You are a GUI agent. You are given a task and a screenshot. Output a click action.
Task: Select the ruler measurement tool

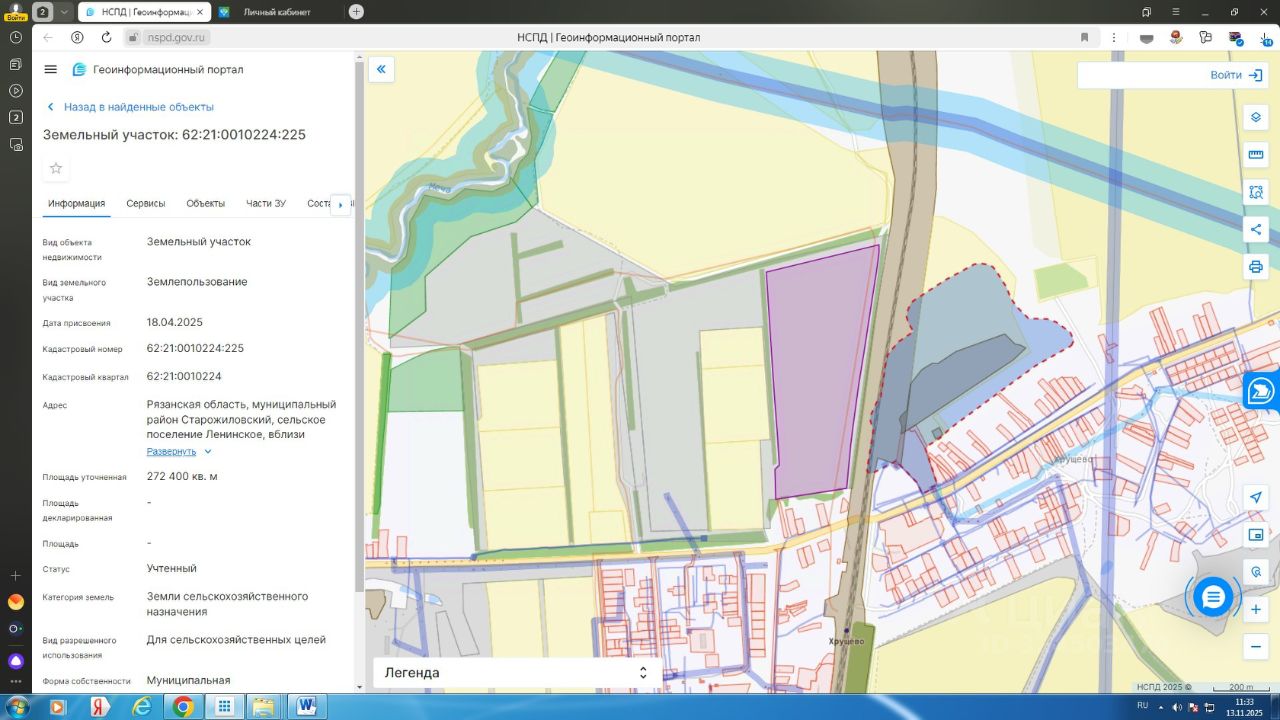1256,155
